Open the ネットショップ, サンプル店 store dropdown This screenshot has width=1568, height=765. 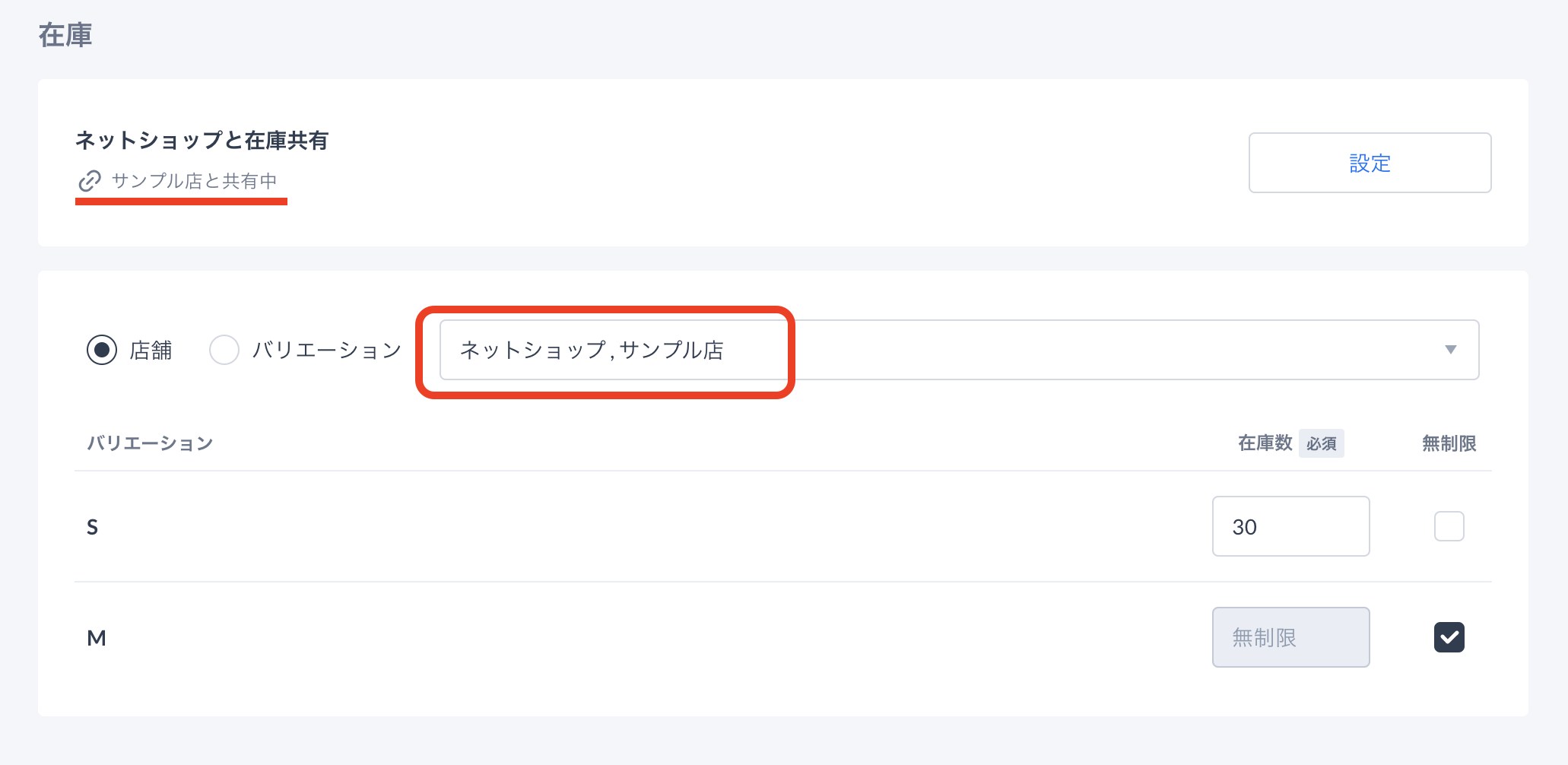(x=959, y=350)
